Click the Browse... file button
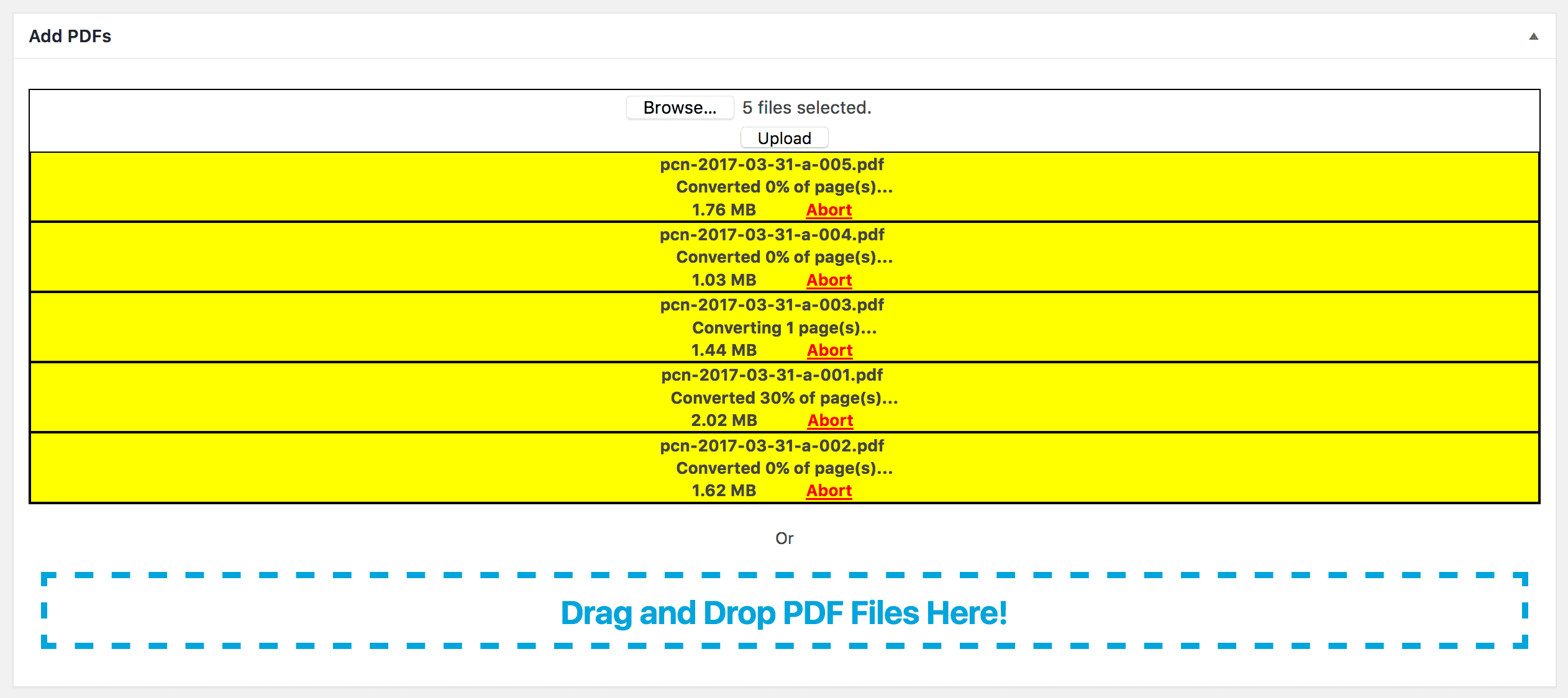Image resolution: width=1568 pixels, height=698 pixels. tap(680, 107)
